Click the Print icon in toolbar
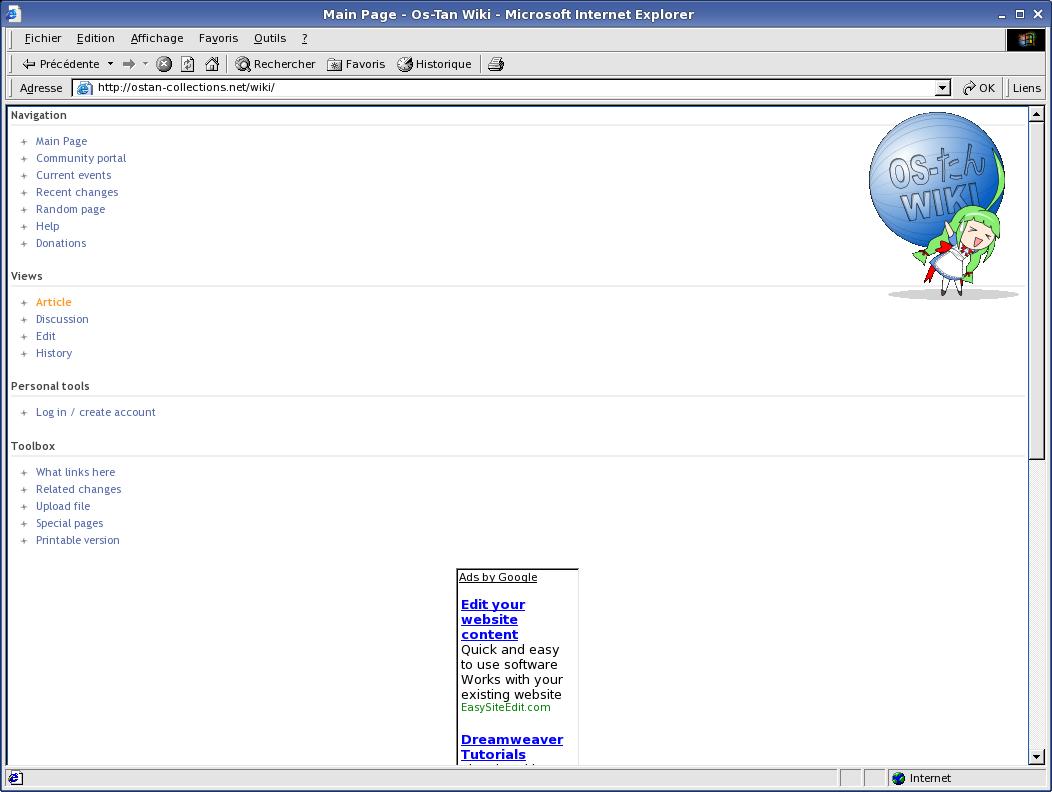Viewport: 1052px width, 792px height. pos(496,64)
